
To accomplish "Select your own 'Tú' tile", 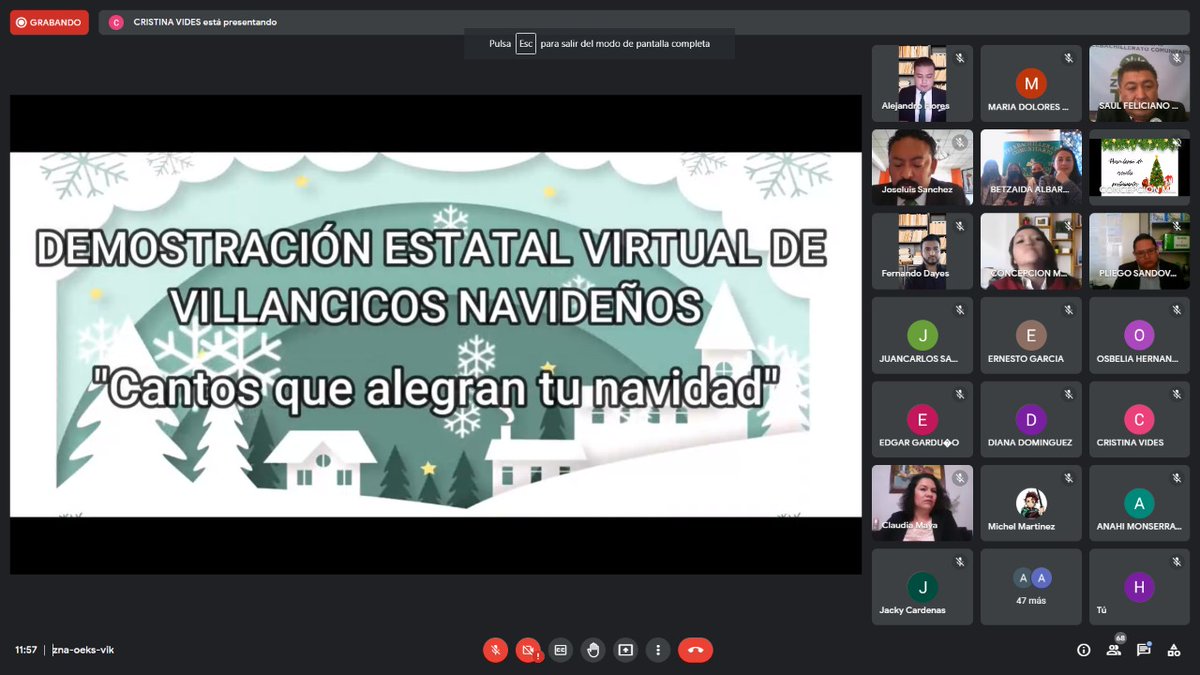I will click(x=1139, y=587).
